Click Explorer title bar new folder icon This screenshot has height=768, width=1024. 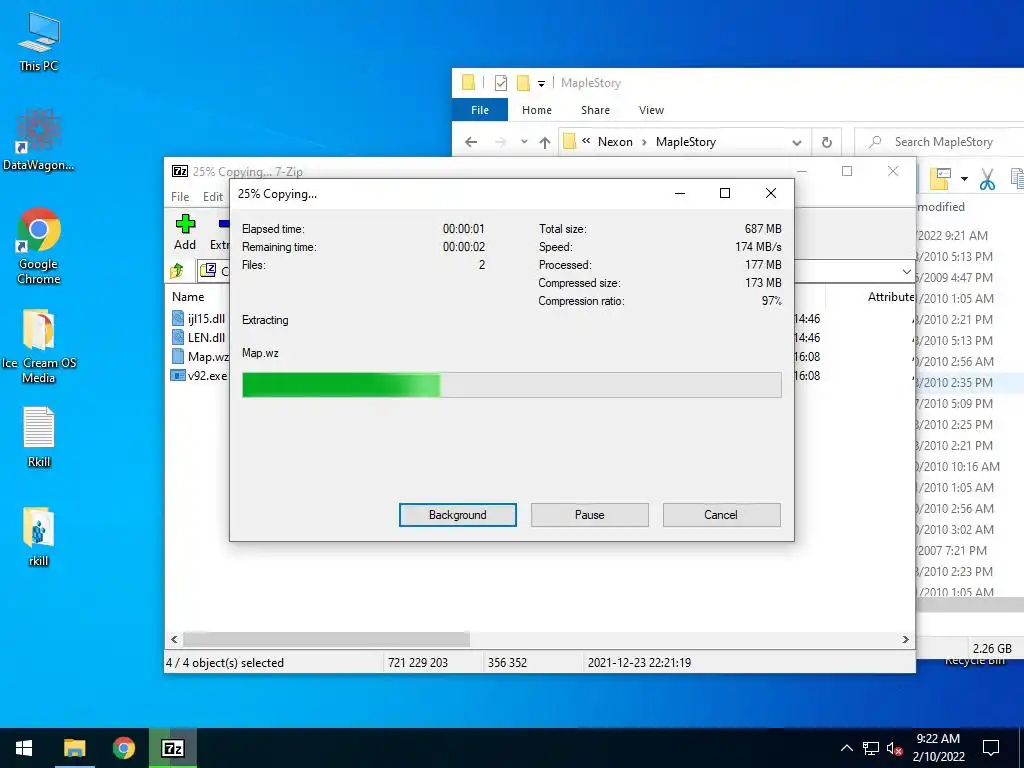(x=522, y=83)
